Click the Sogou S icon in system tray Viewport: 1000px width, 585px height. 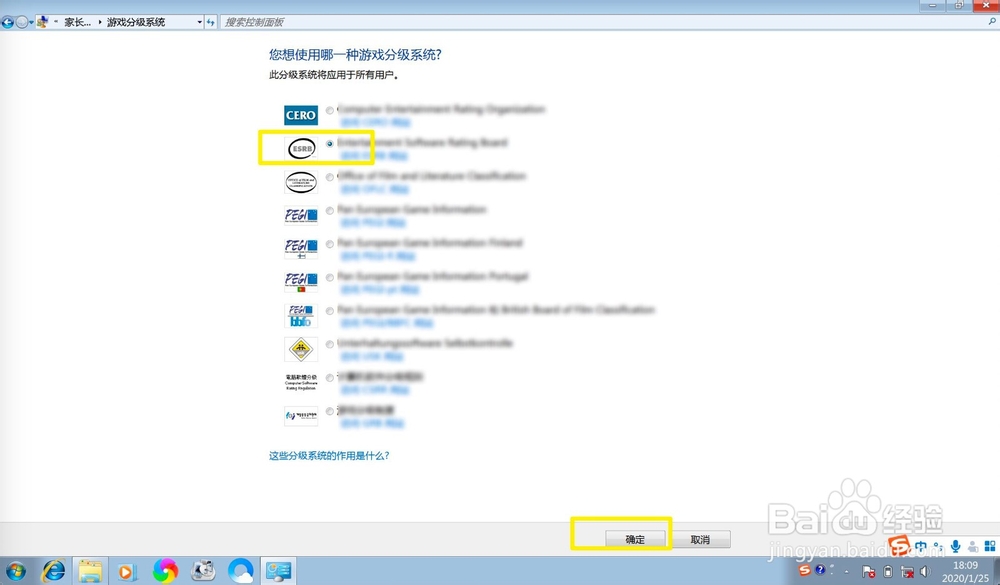805,570
